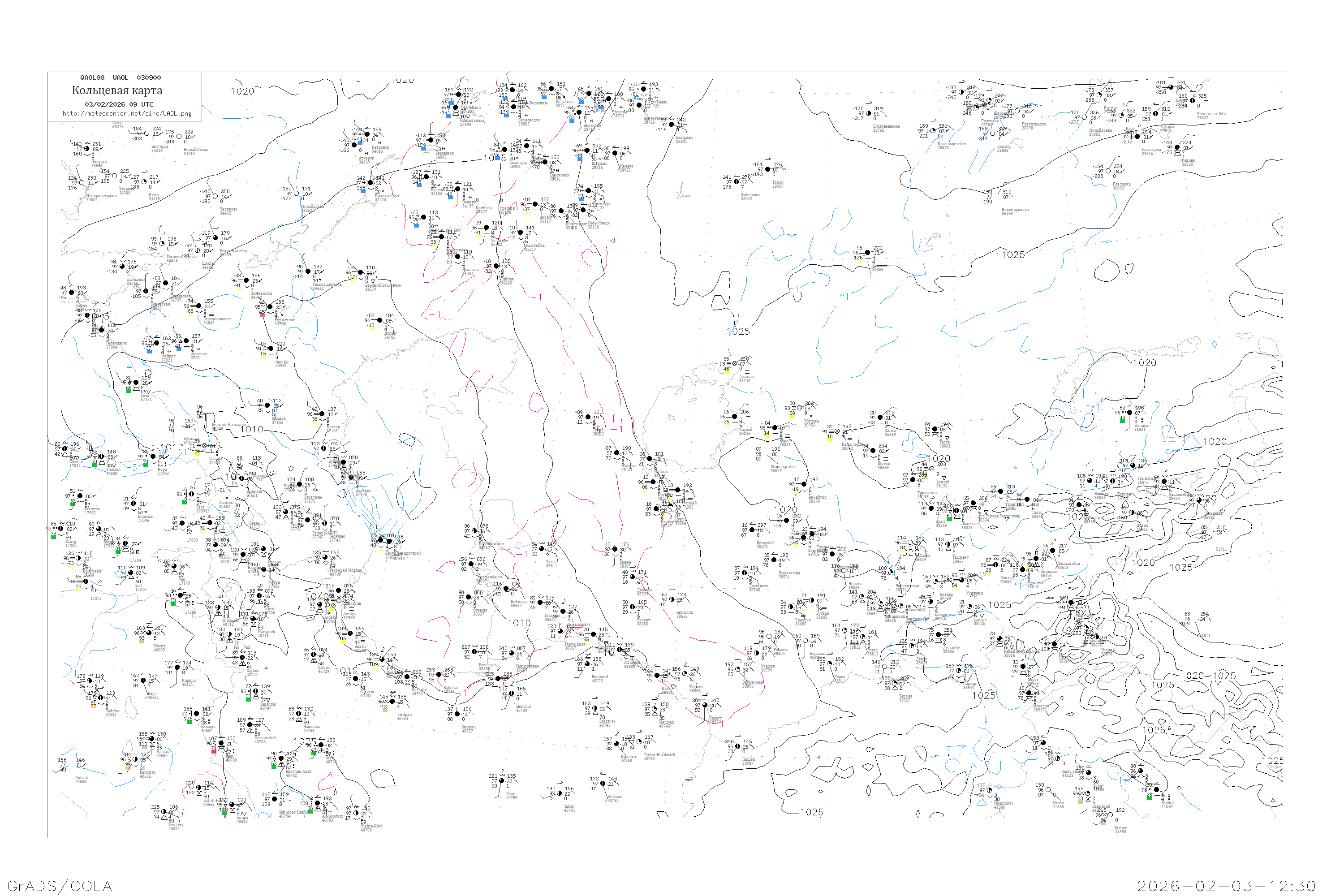Click the Shahrud station circle marker
The image size is (1344, 896).
512,694
